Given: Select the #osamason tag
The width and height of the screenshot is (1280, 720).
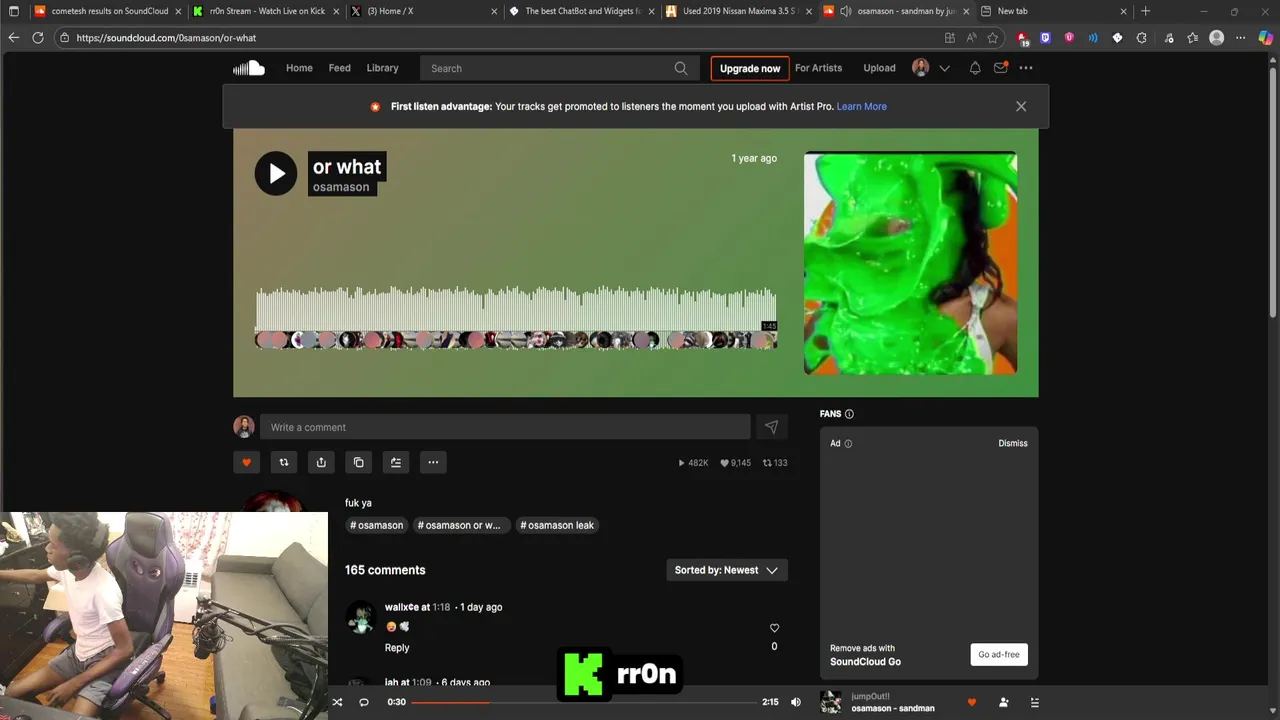Looking at the screenshot, I should 377,525.
